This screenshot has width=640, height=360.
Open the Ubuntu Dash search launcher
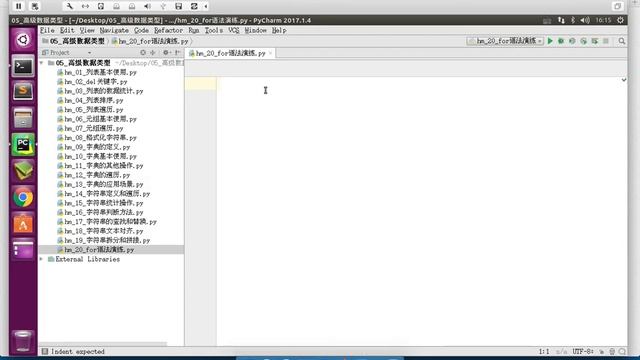[23, 40]
